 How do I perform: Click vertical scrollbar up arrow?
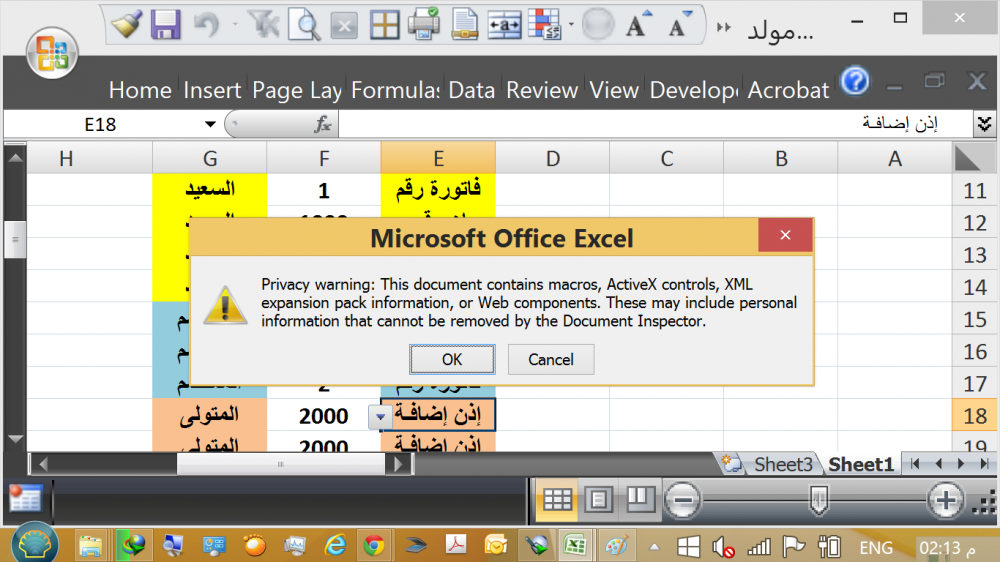(15, 157)
